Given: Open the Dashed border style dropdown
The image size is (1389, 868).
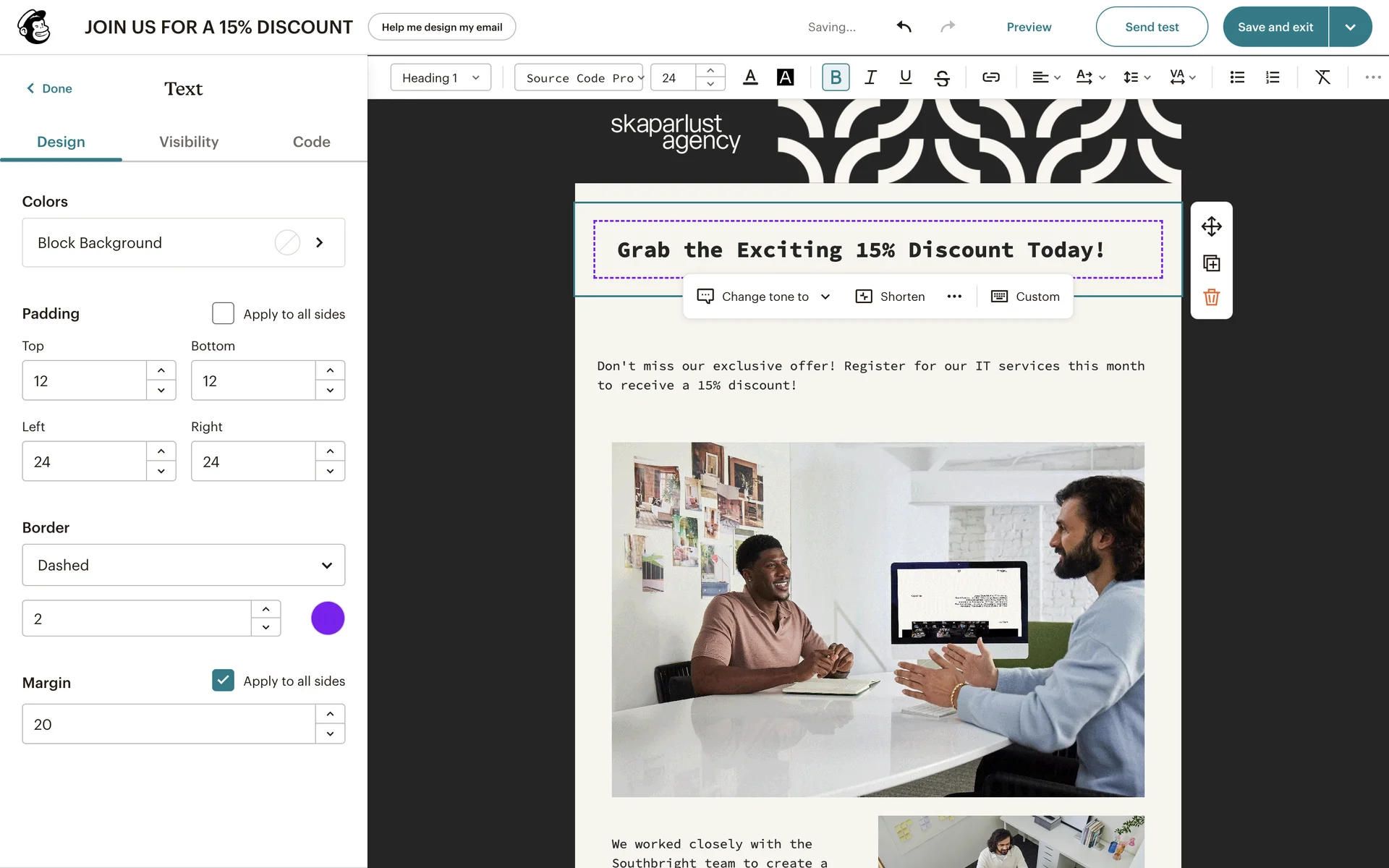Looking at the screenshot, I should 184,565.
